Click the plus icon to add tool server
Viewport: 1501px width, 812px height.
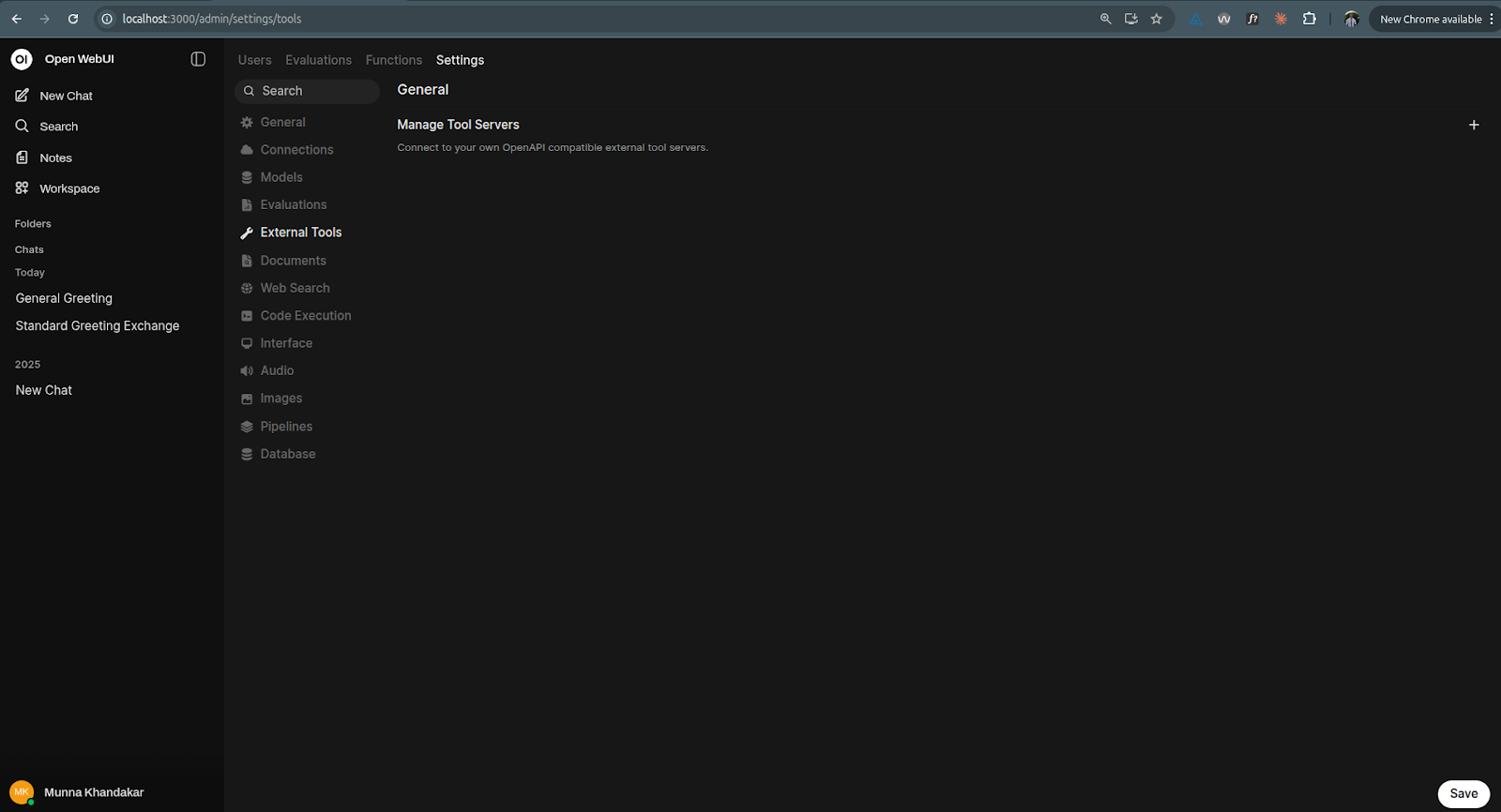point(1474,125)
